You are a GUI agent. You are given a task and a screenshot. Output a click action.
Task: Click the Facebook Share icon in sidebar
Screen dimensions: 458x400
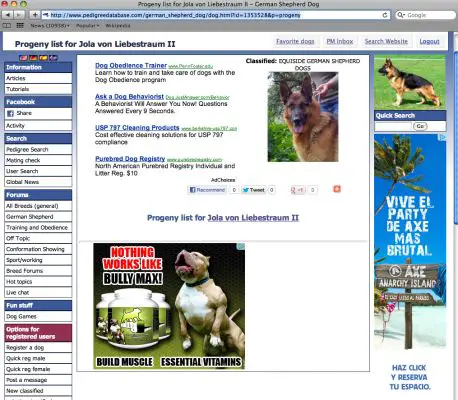[x=10, y=113]
